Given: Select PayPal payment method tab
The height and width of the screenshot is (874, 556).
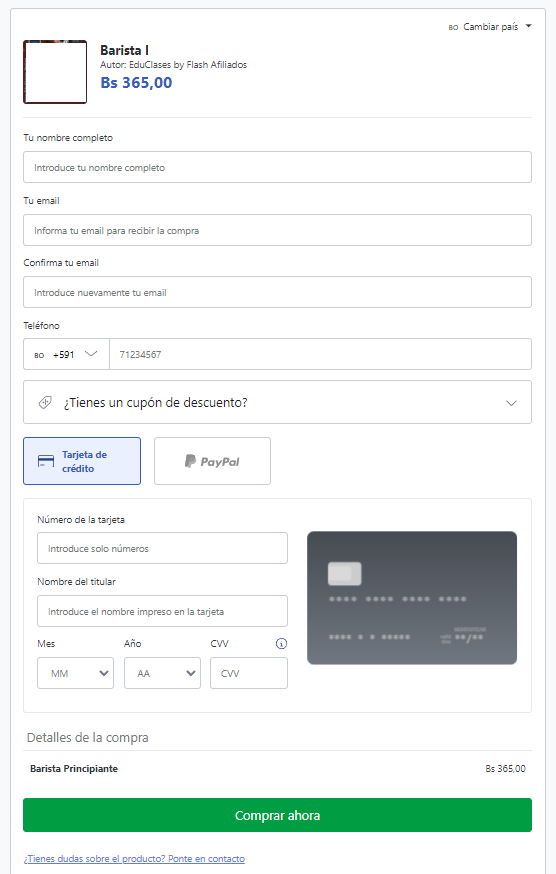Looking at the screenshot, I should point(212,461).
